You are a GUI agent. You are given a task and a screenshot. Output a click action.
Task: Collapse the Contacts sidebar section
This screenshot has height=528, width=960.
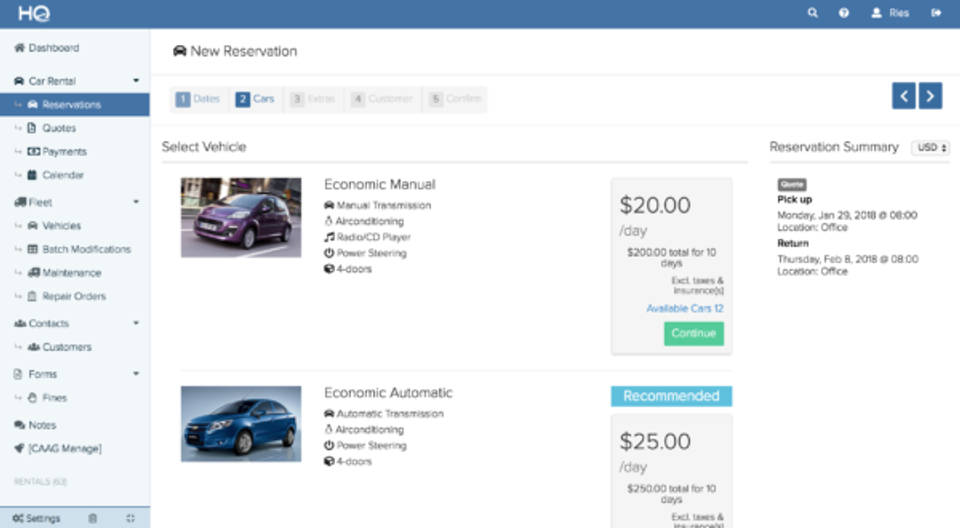[136, 324]
